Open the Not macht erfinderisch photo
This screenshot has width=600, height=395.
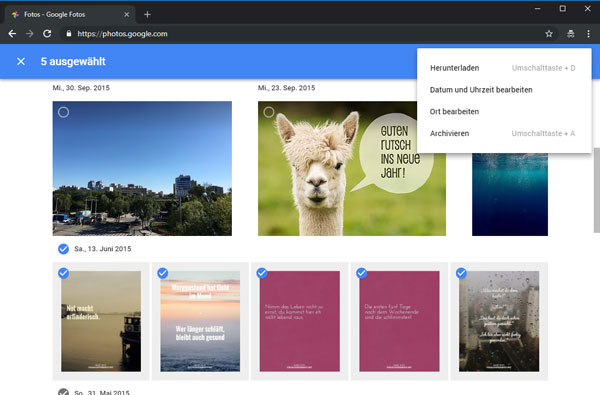(101, 321)
